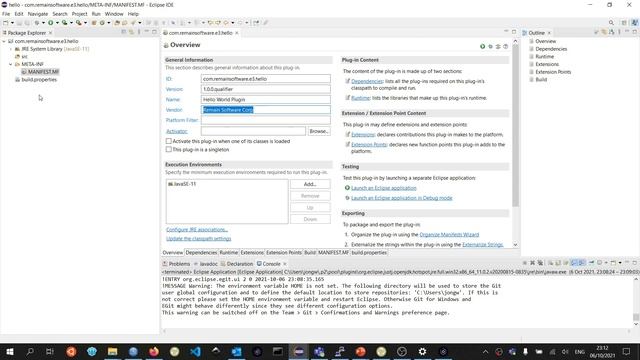Expand JRE System Library node
The image size is (640, 360).
point(11,49)
